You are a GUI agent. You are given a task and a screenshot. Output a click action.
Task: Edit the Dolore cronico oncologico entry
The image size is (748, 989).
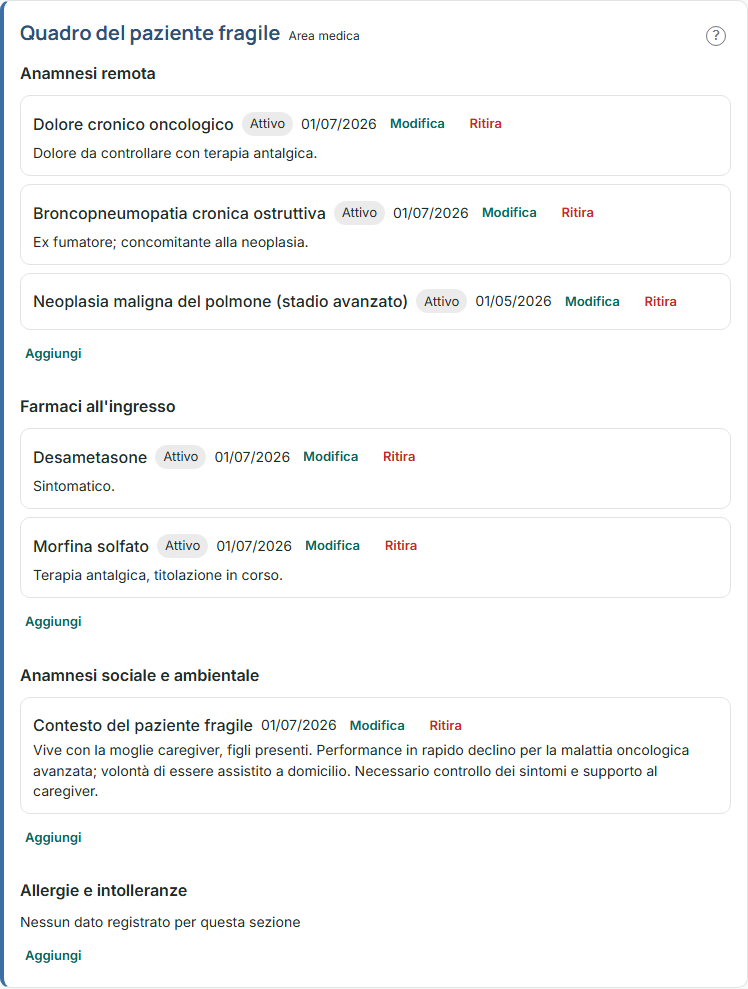click(417, 124)
